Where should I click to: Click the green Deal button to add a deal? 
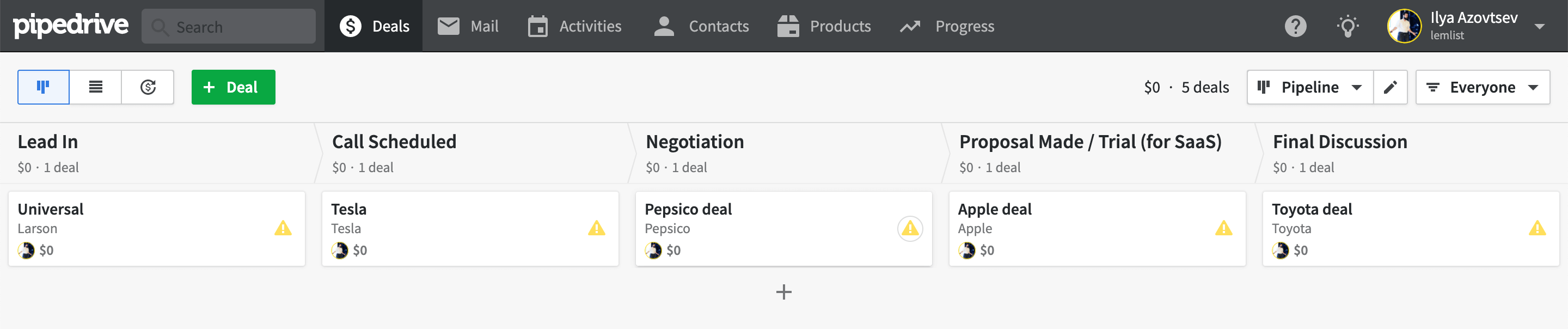pos(233,87)
